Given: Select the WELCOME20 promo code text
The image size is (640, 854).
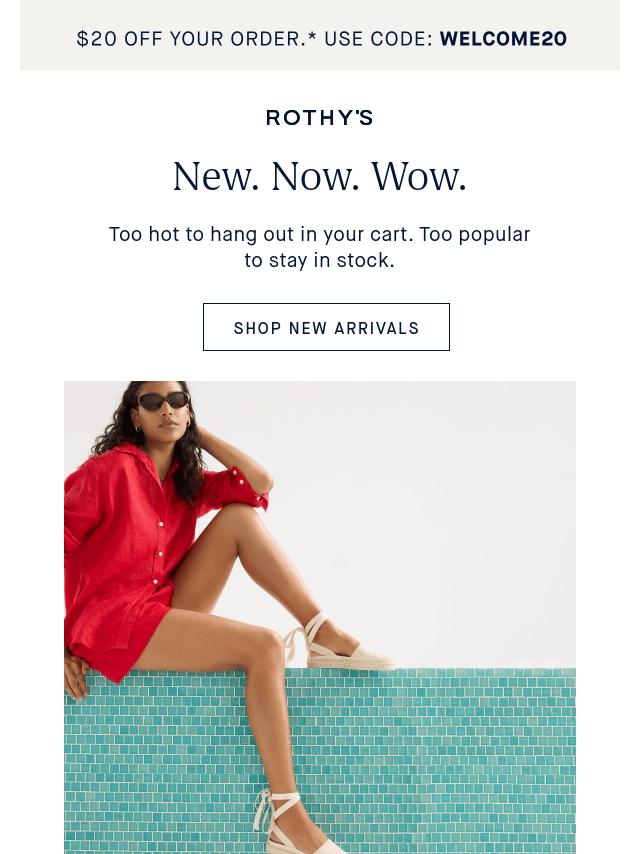Looking at the screenshot, I should click(x=503, y=39).
